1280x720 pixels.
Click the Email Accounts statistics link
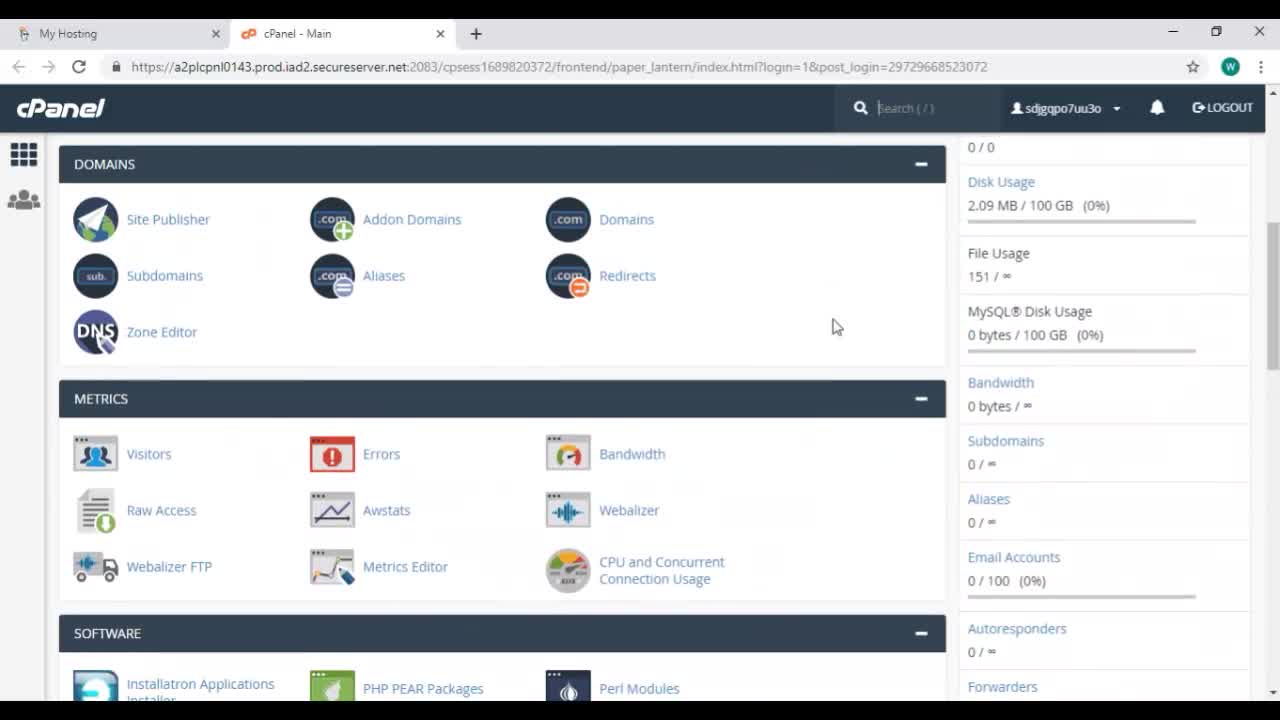tap(1014, 557)
